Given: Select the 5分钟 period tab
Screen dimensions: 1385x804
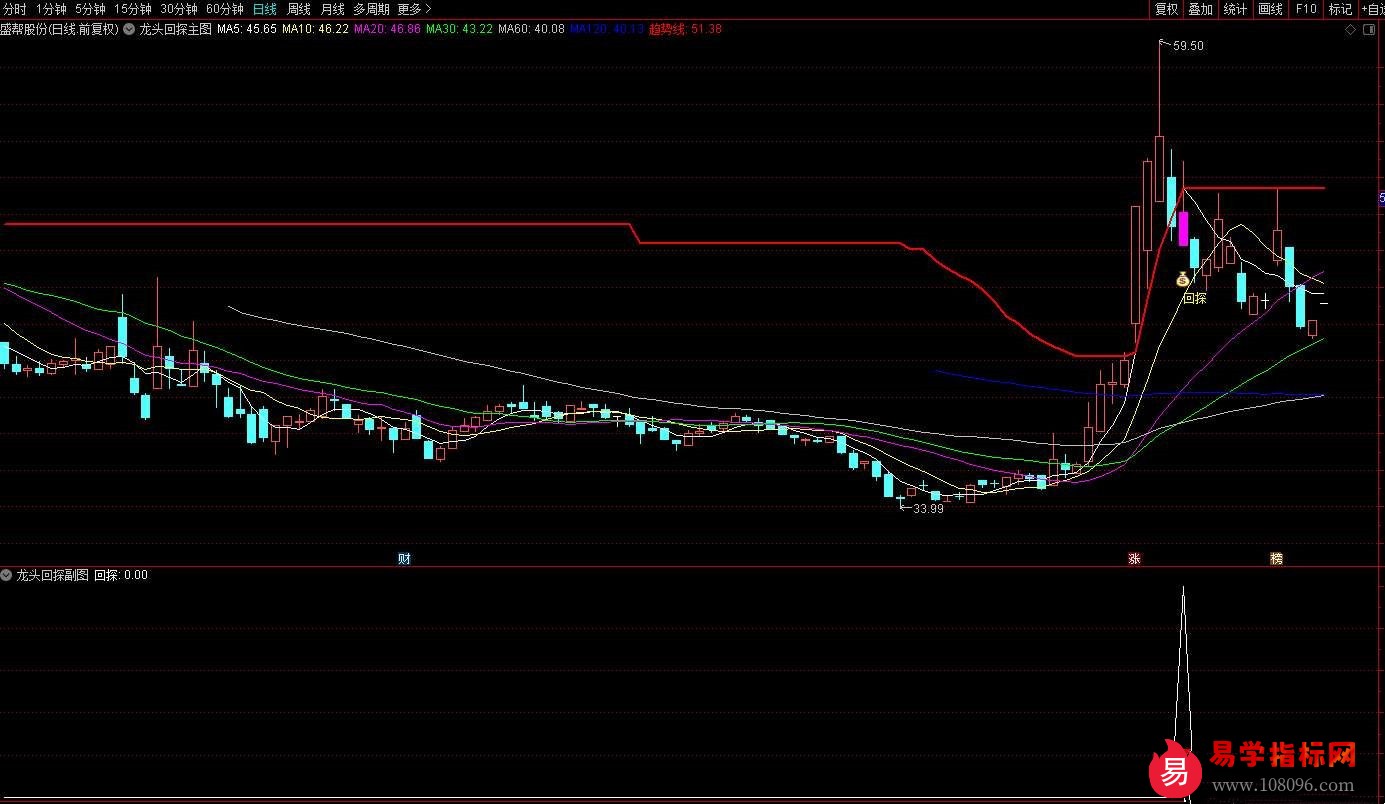Looking at the screenshot, I should tap(90, 9).
